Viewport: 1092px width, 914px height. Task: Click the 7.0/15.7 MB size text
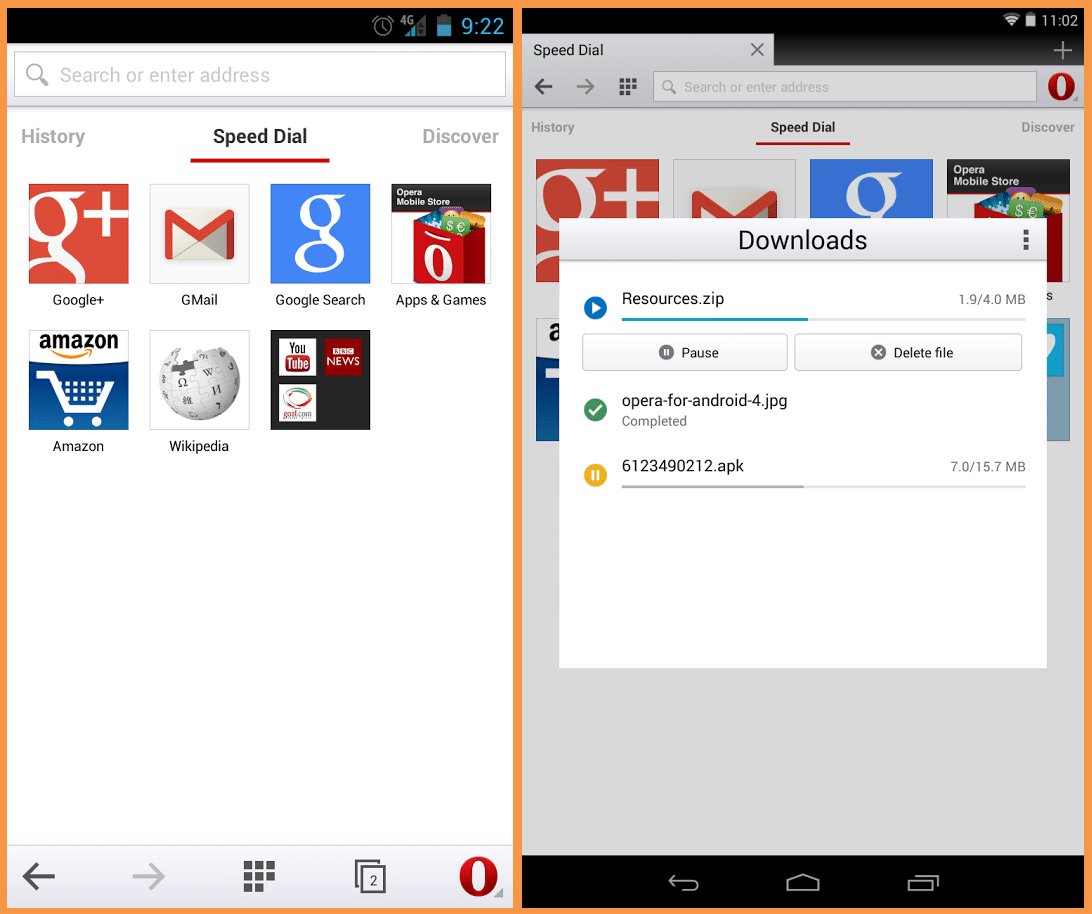click(x=988, y=467)
